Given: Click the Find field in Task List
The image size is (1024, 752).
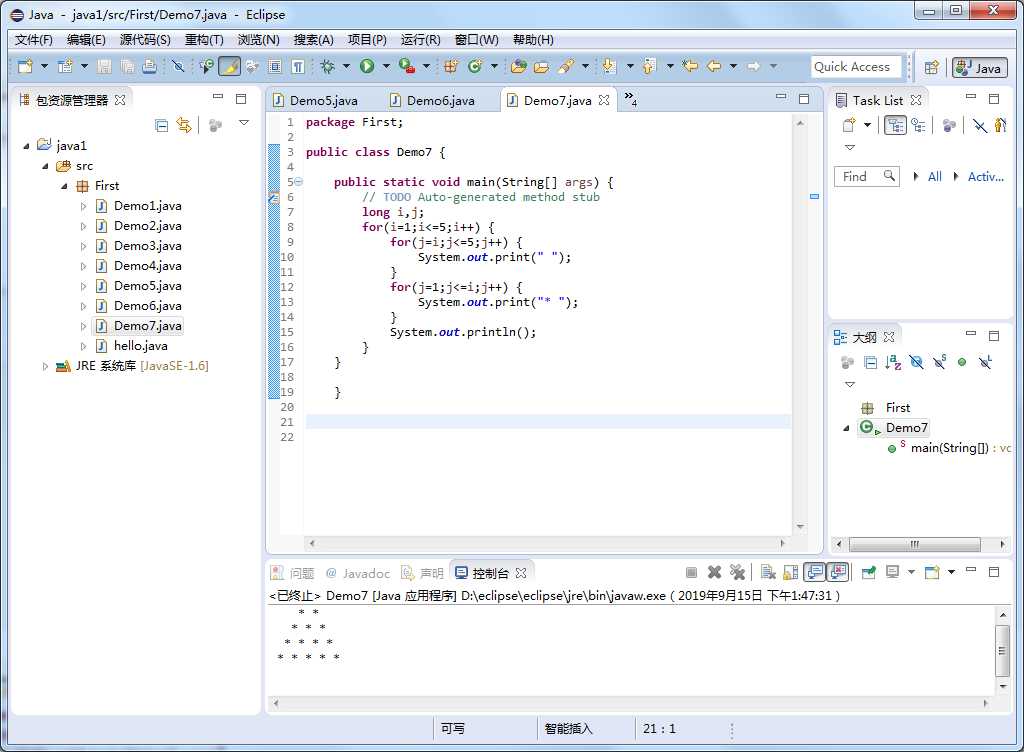Looking at the screenshot, I should coord(867,176).
